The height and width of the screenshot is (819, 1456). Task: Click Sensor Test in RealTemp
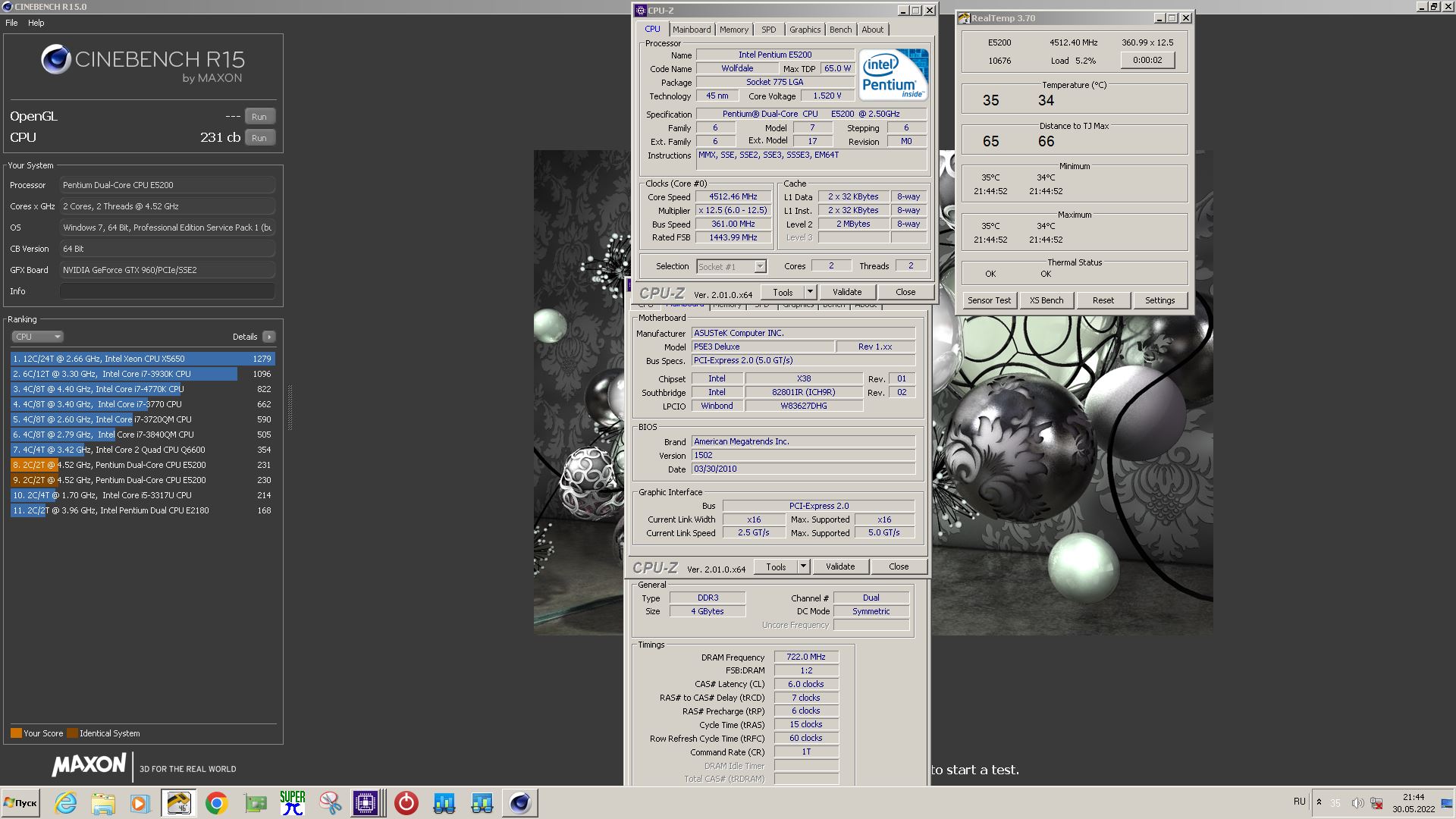click(x=989, y=300)
